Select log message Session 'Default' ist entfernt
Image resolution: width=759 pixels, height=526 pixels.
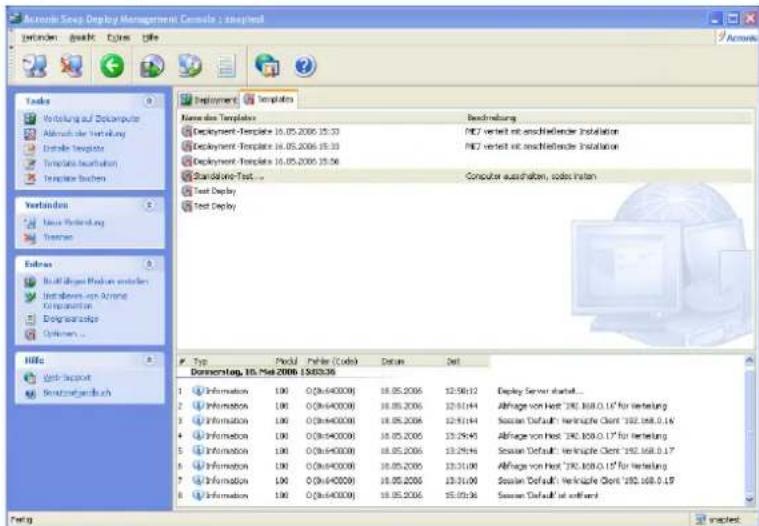coord(547,496)
